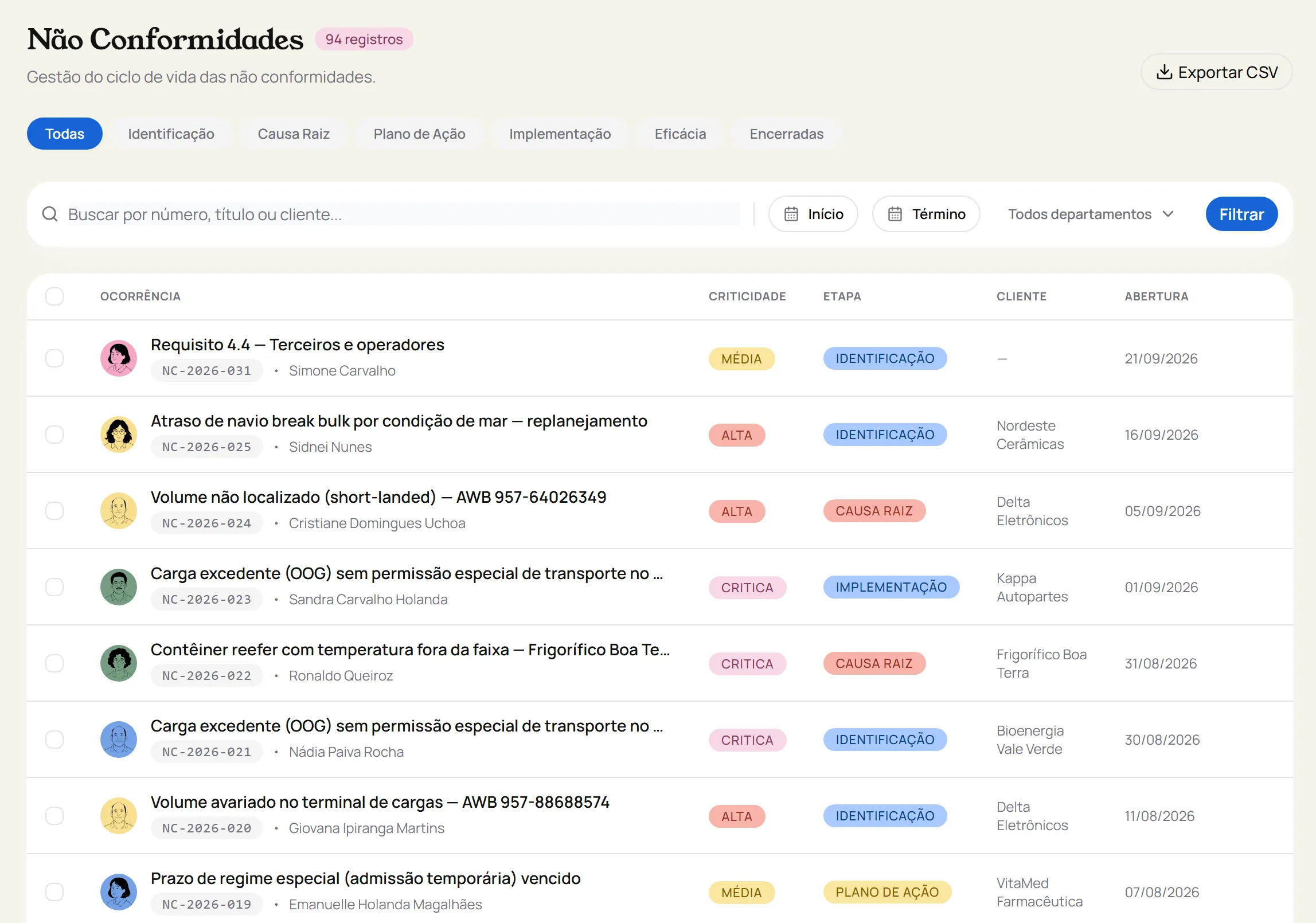Viewport: 1316px width, 923px height.
Task: Switch to the Causa Raiz tab
Action: click(x=294, y=134)
